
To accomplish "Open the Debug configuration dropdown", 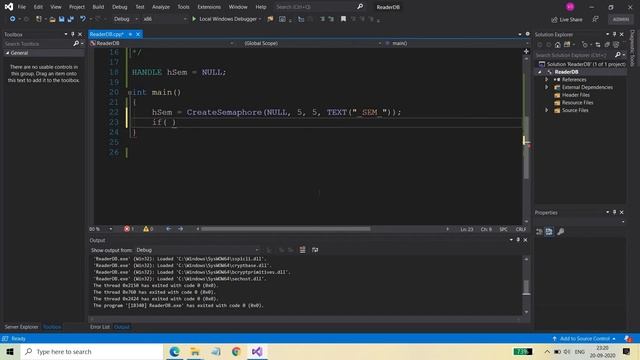I will pyautogui.click(x=126, y=19).
